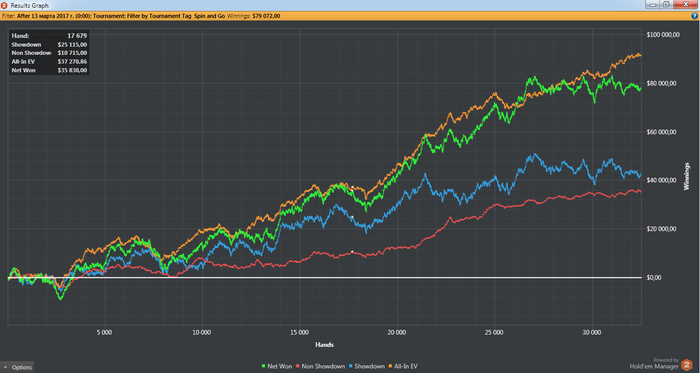Click the 10 000 hands axis label

(x=202, y=332)
